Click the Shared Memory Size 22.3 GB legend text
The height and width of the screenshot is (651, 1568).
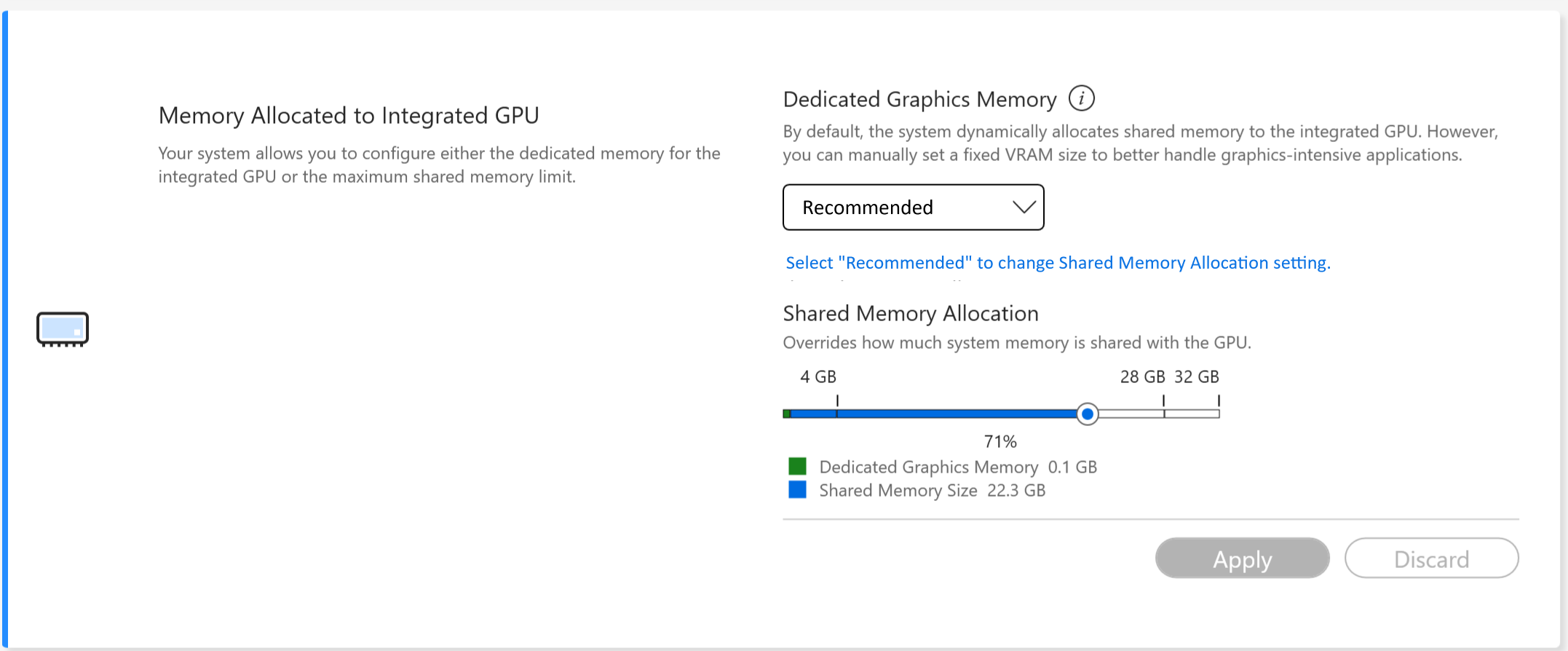click(932, 491)
